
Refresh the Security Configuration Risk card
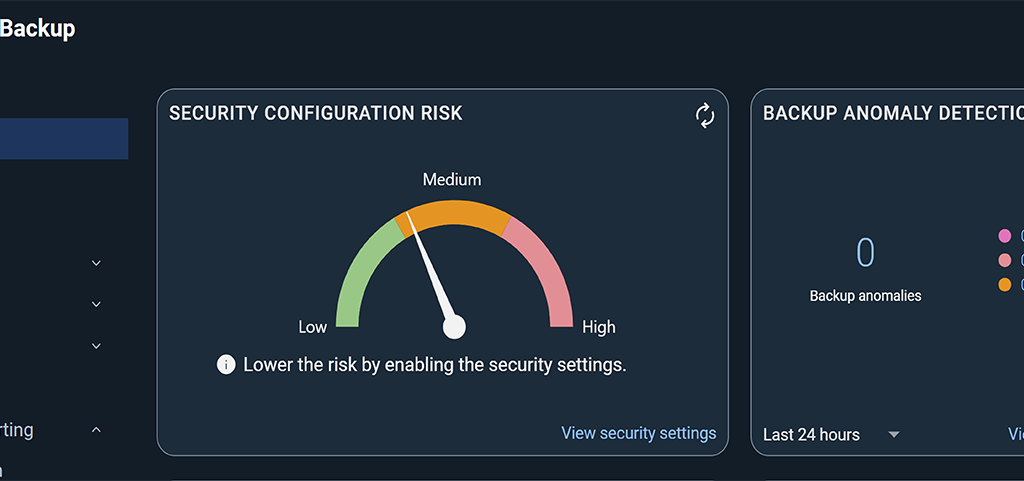705,116
